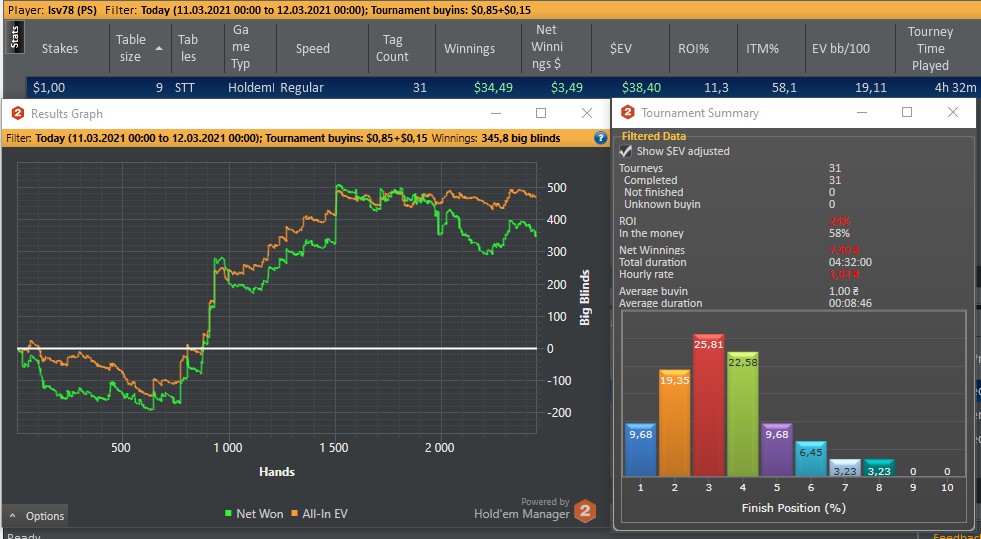Sort by the ROI% column header
The image size is (981, 539).
click(x=693, y=49)
